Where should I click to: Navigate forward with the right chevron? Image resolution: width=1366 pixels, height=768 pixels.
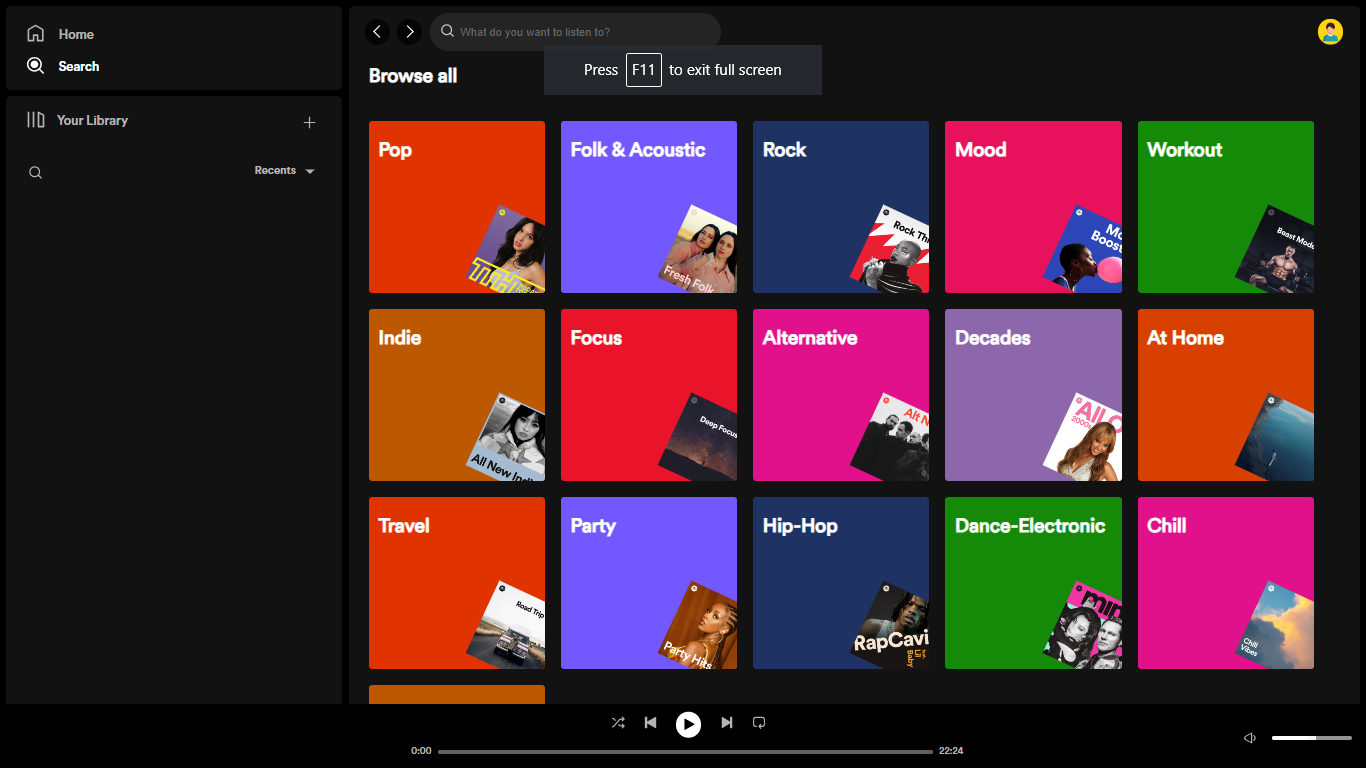click(x=409, y=31)
